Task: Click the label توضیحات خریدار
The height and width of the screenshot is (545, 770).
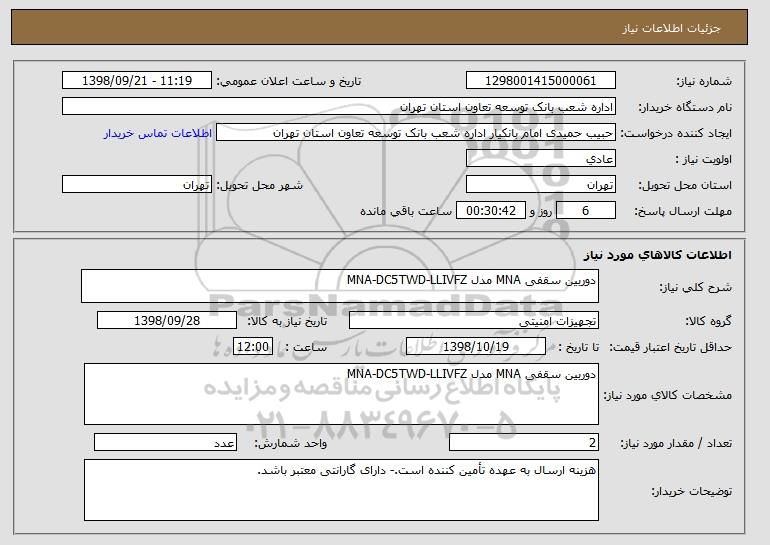Action: click(x=691, y=491)
